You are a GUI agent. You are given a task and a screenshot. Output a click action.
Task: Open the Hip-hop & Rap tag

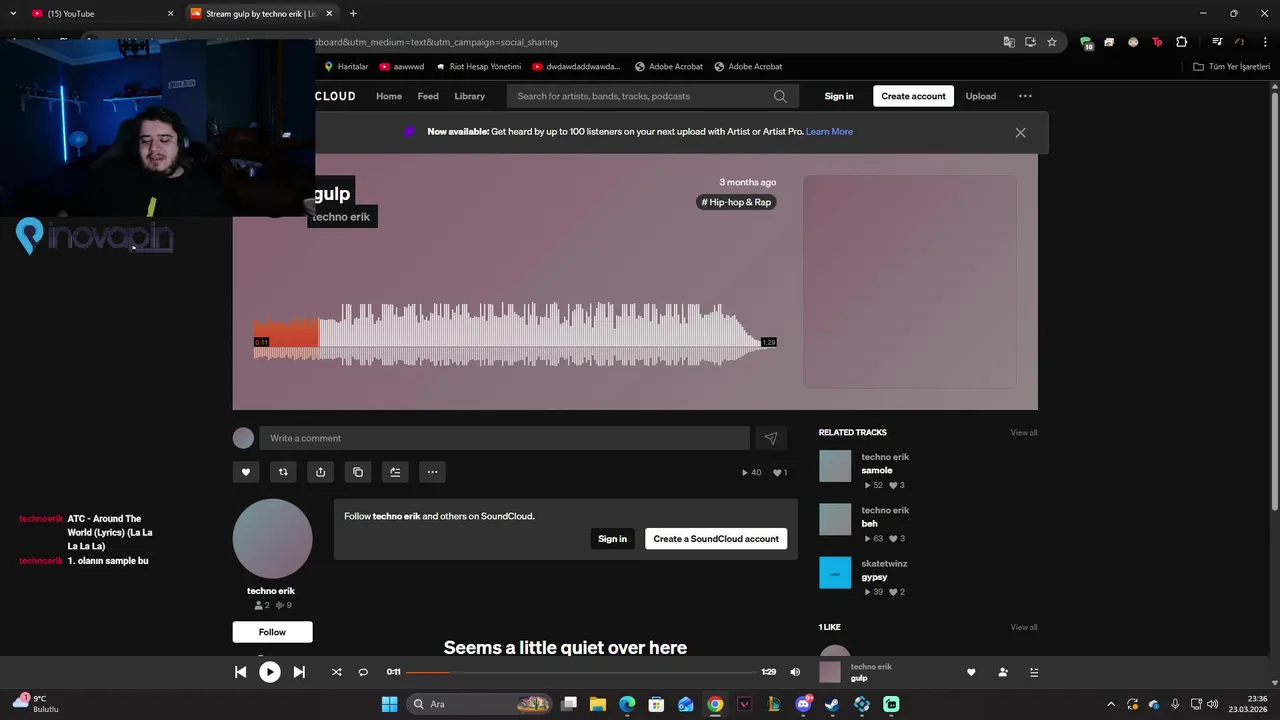(736, 202)
